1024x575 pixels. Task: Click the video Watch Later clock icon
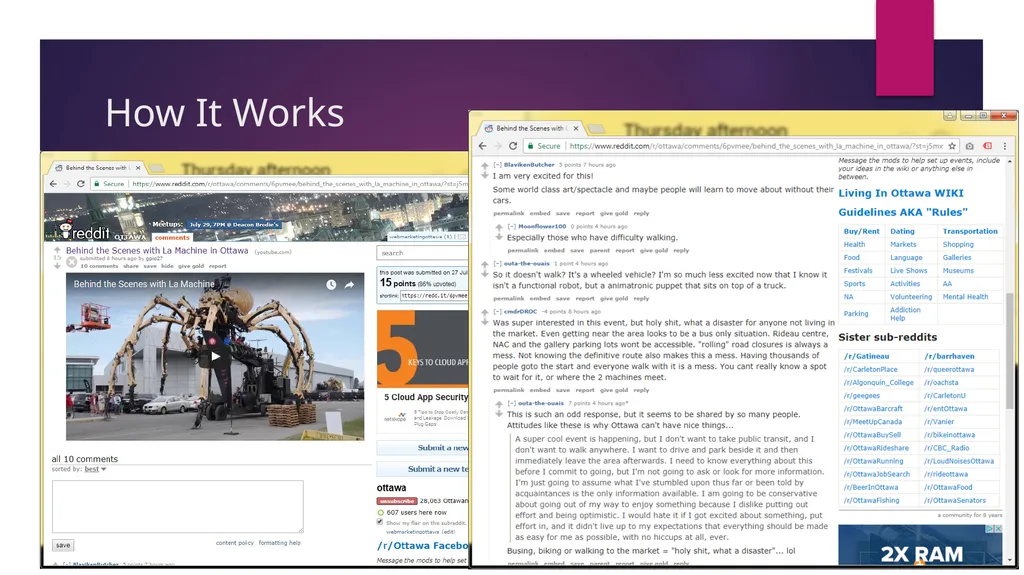coord(331,285)
